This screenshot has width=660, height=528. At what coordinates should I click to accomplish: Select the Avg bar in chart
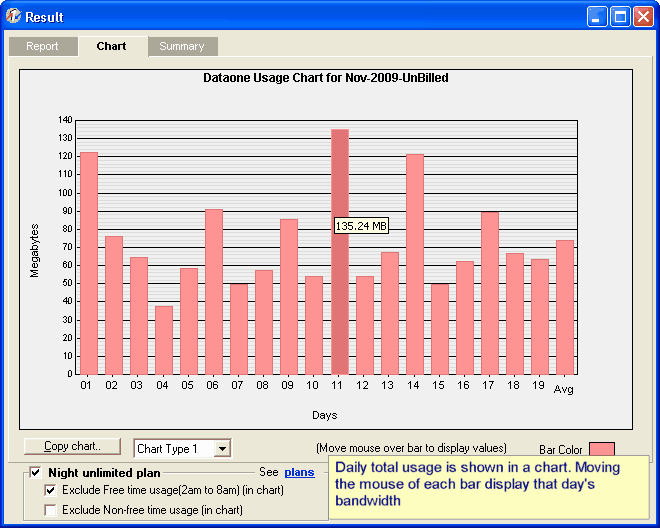tap(565, 308)
